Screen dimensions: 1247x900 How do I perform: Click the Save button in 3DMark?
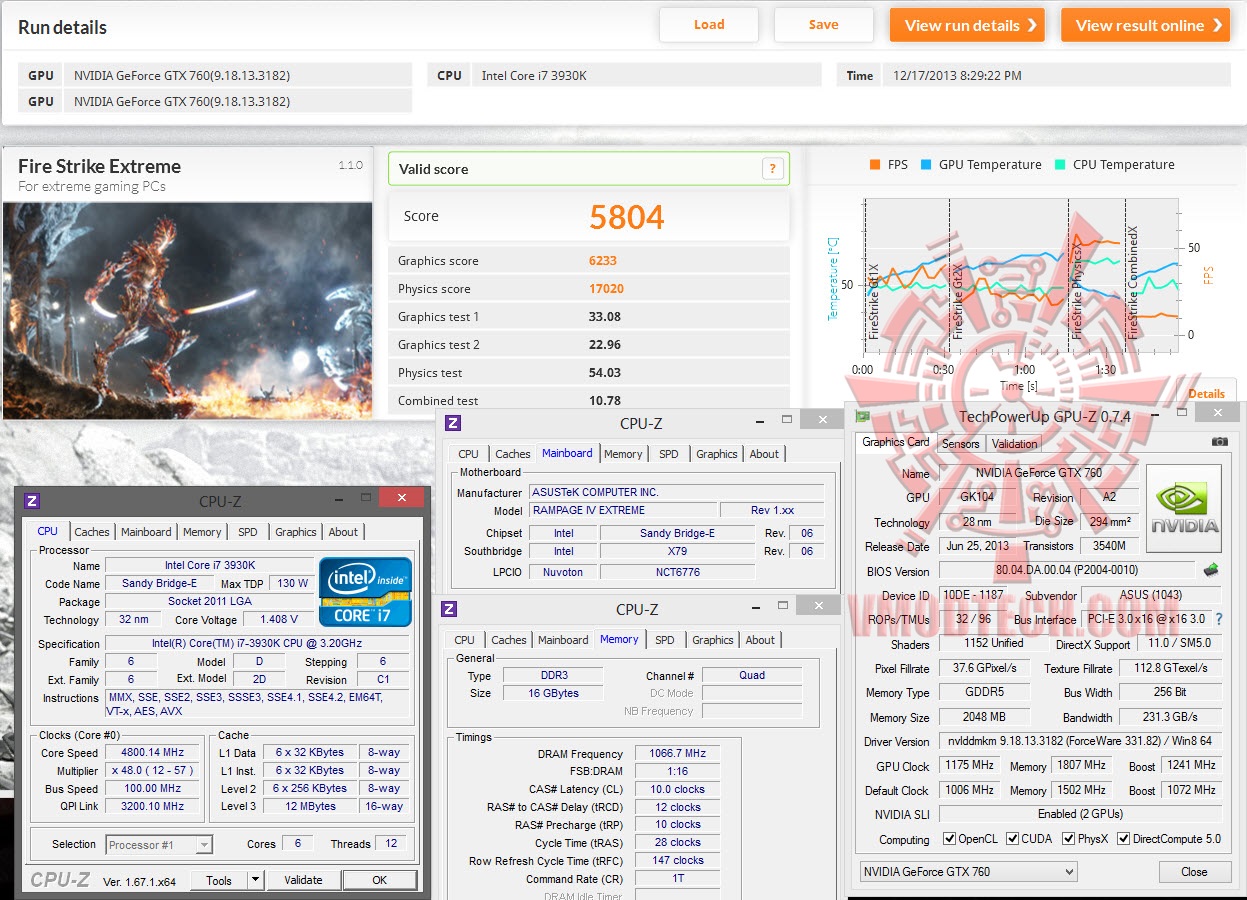823,25
